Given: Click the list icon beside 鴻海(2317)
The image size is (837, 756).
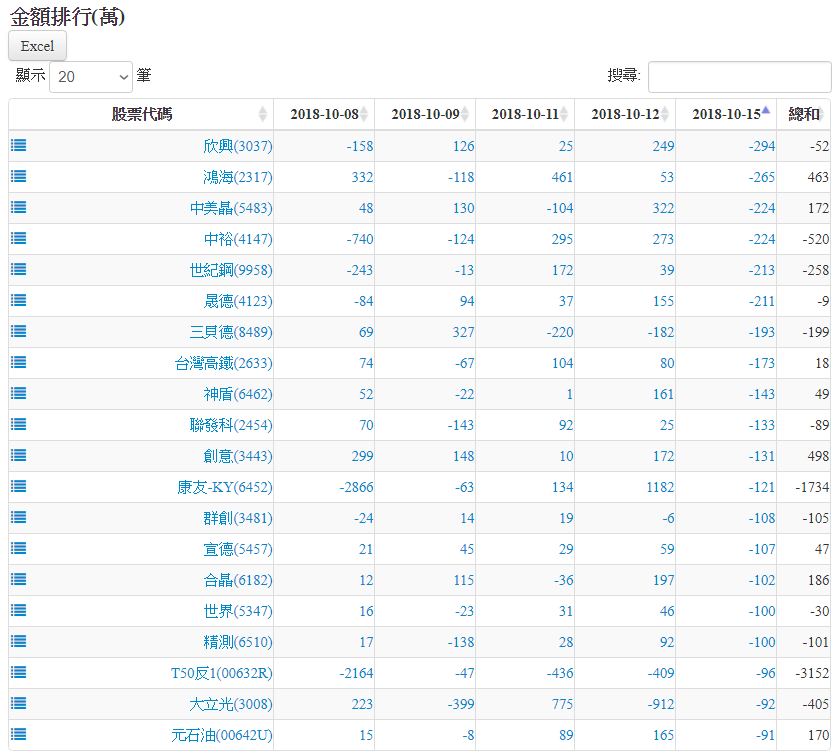Looking at the screenshot, I should [19, 176].
